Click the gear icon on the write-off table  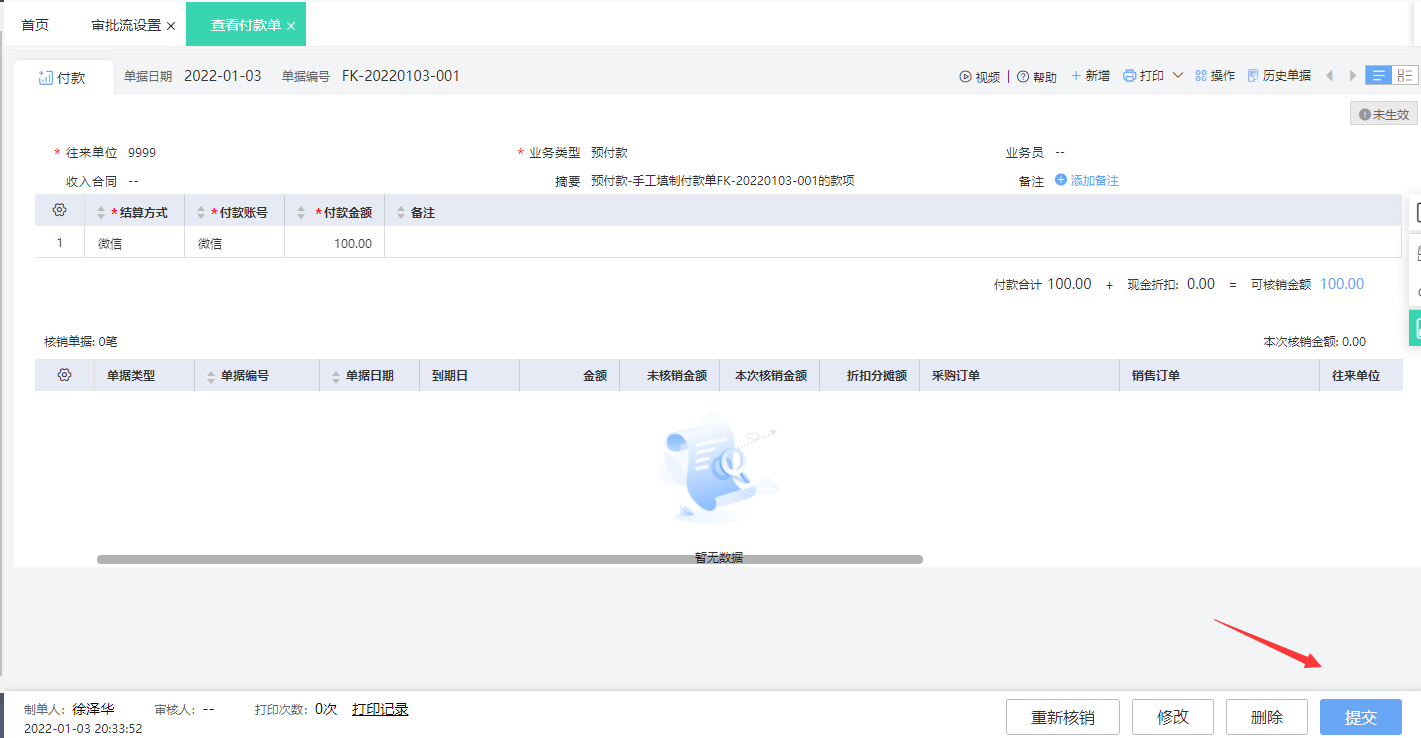pos(64,374)
